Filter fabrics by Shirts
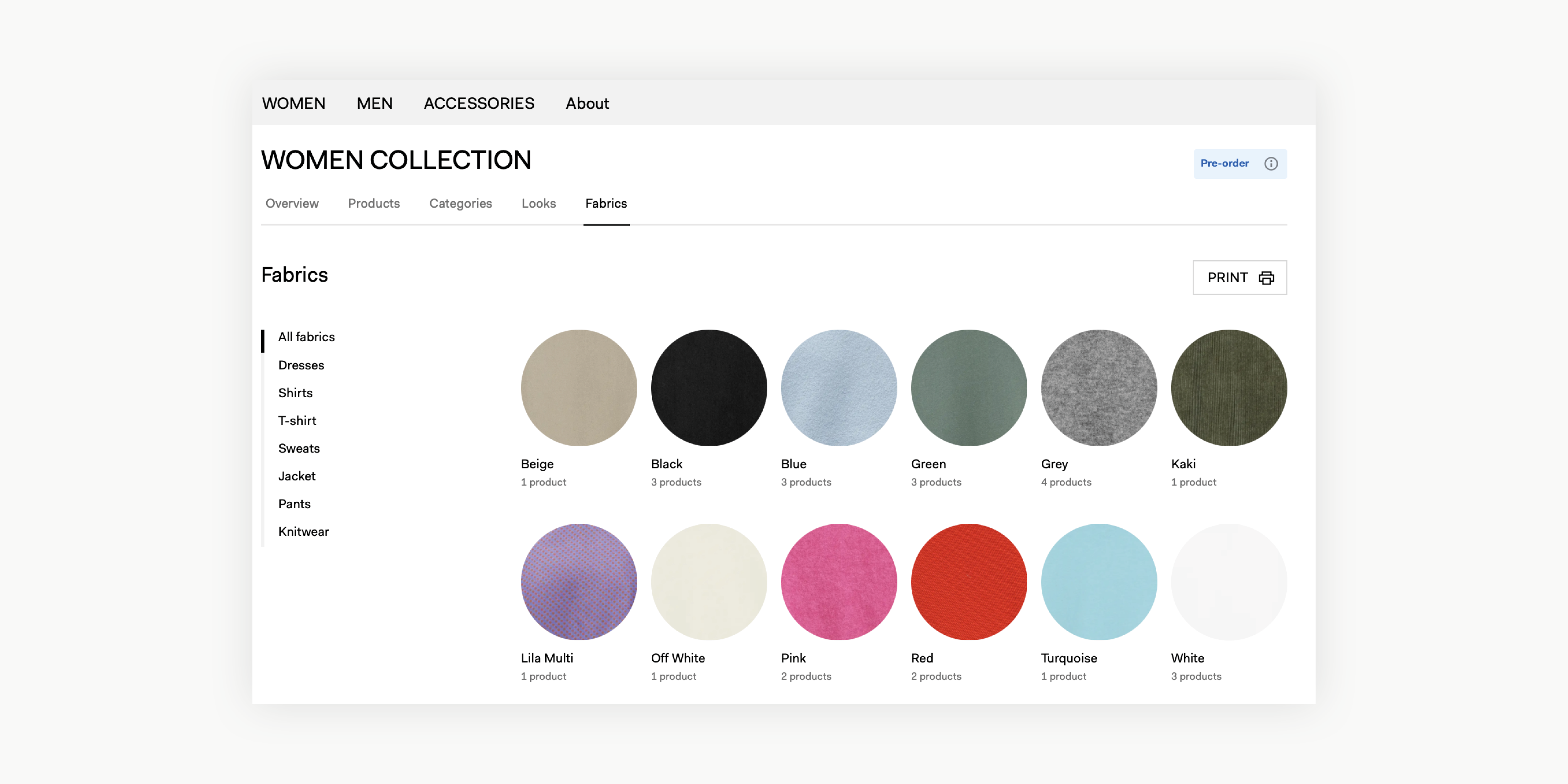 pyautogui.click(x=295, y=393)
